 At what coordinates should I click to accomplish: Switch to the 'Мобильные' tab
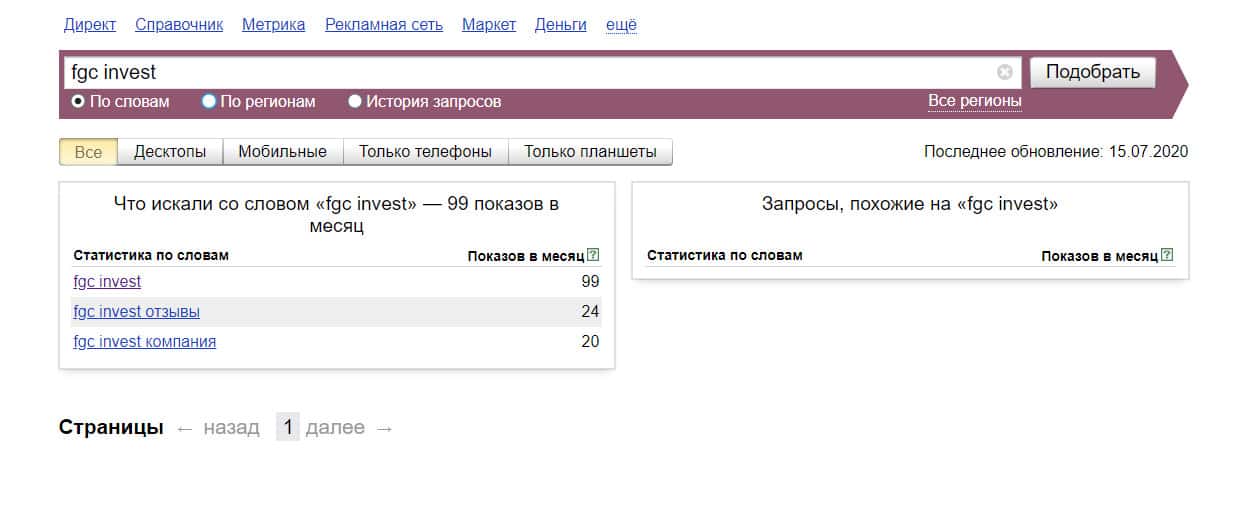[x=283, y=152]
